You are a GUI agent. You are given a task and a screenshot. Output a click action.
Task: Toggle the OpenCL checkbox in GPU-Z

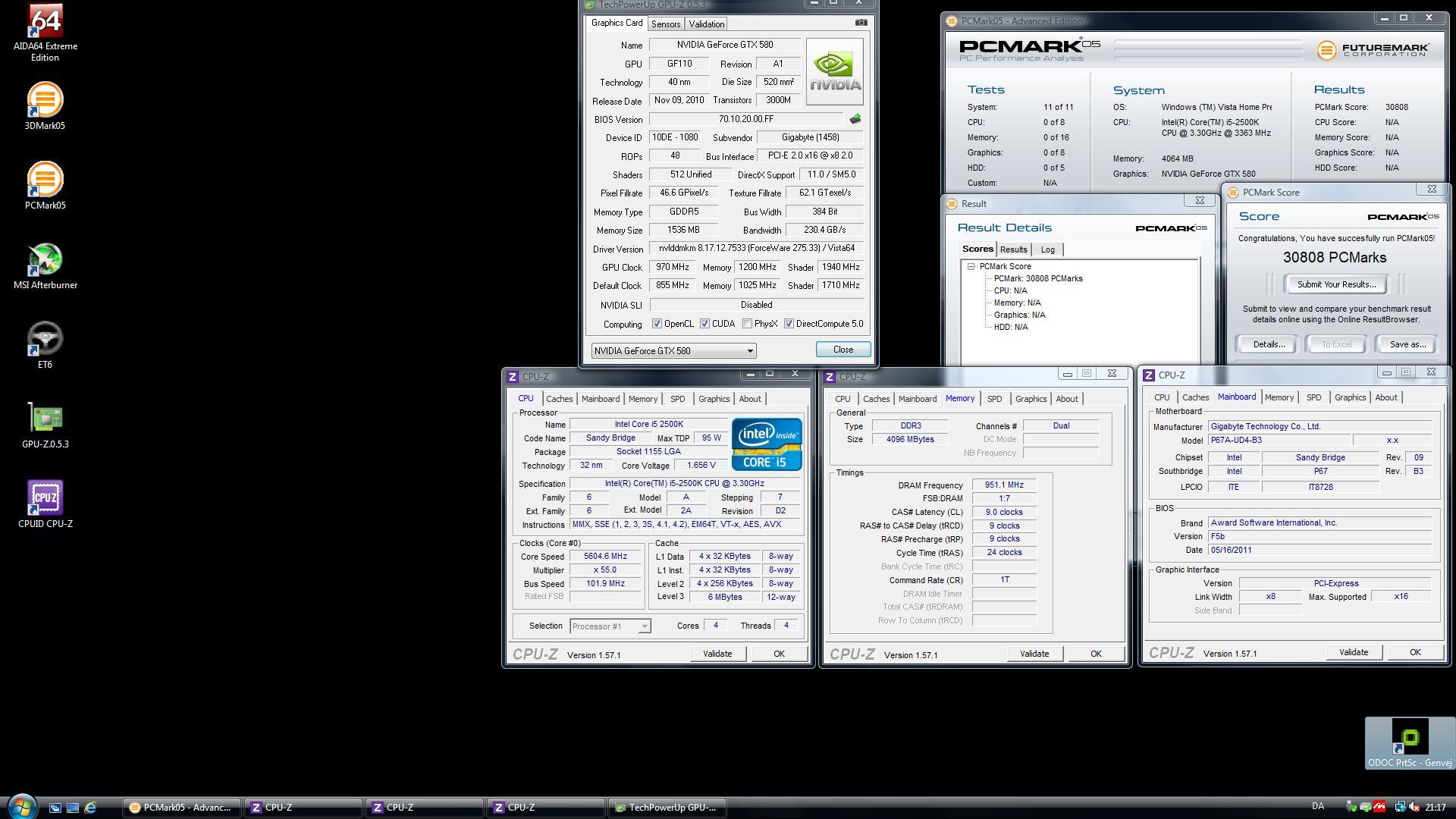(x=657, y=324)
